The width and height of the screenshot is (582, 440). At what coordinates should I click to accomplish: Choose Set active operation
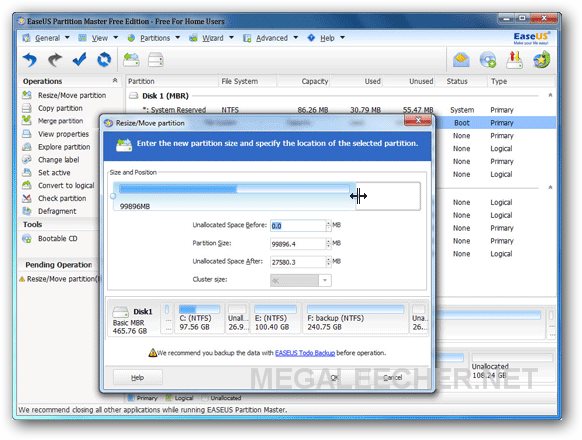point(54,173)
